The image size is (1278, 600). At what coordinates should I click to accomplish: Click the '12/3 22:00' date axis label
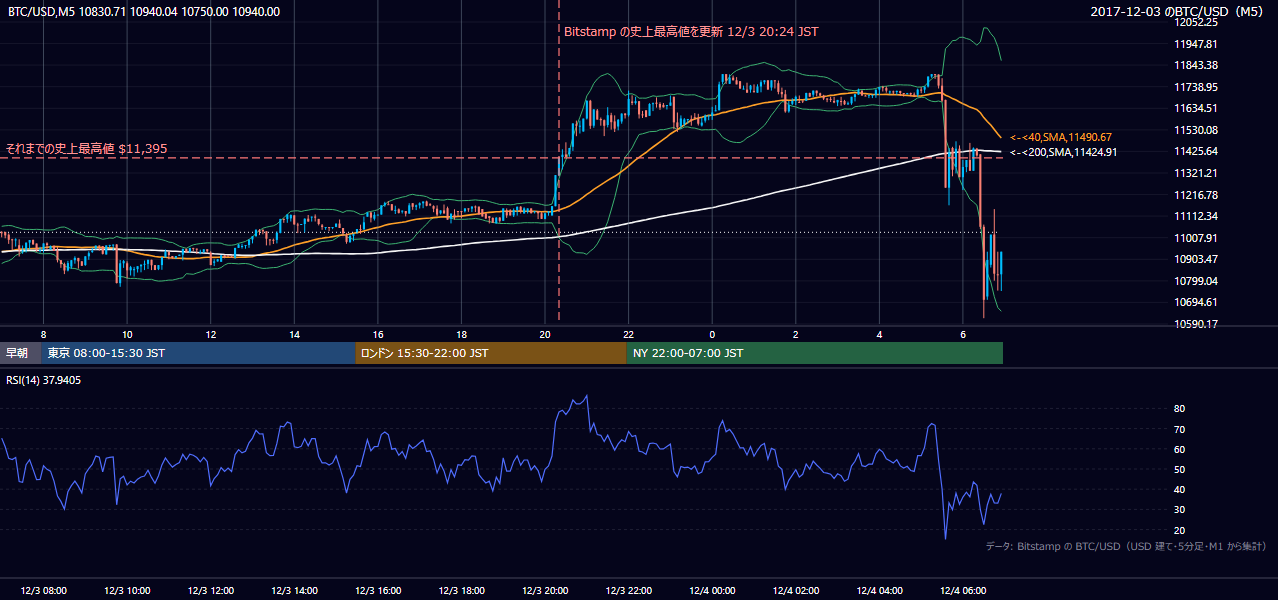(x=628, y=591)
